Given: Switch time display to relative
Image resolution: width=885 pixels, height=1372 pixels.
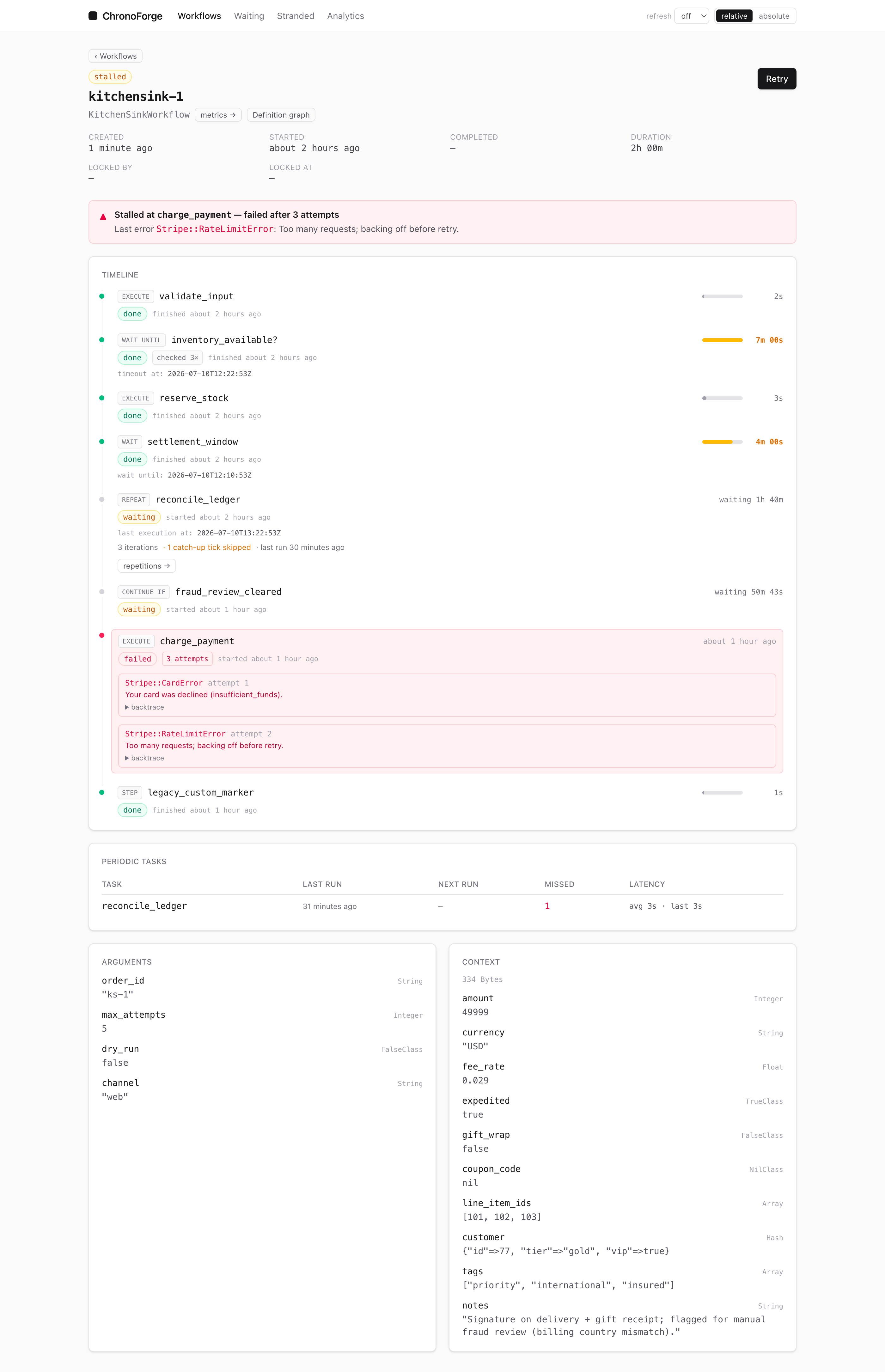Looking at the screenshot, I should [734, 16].
